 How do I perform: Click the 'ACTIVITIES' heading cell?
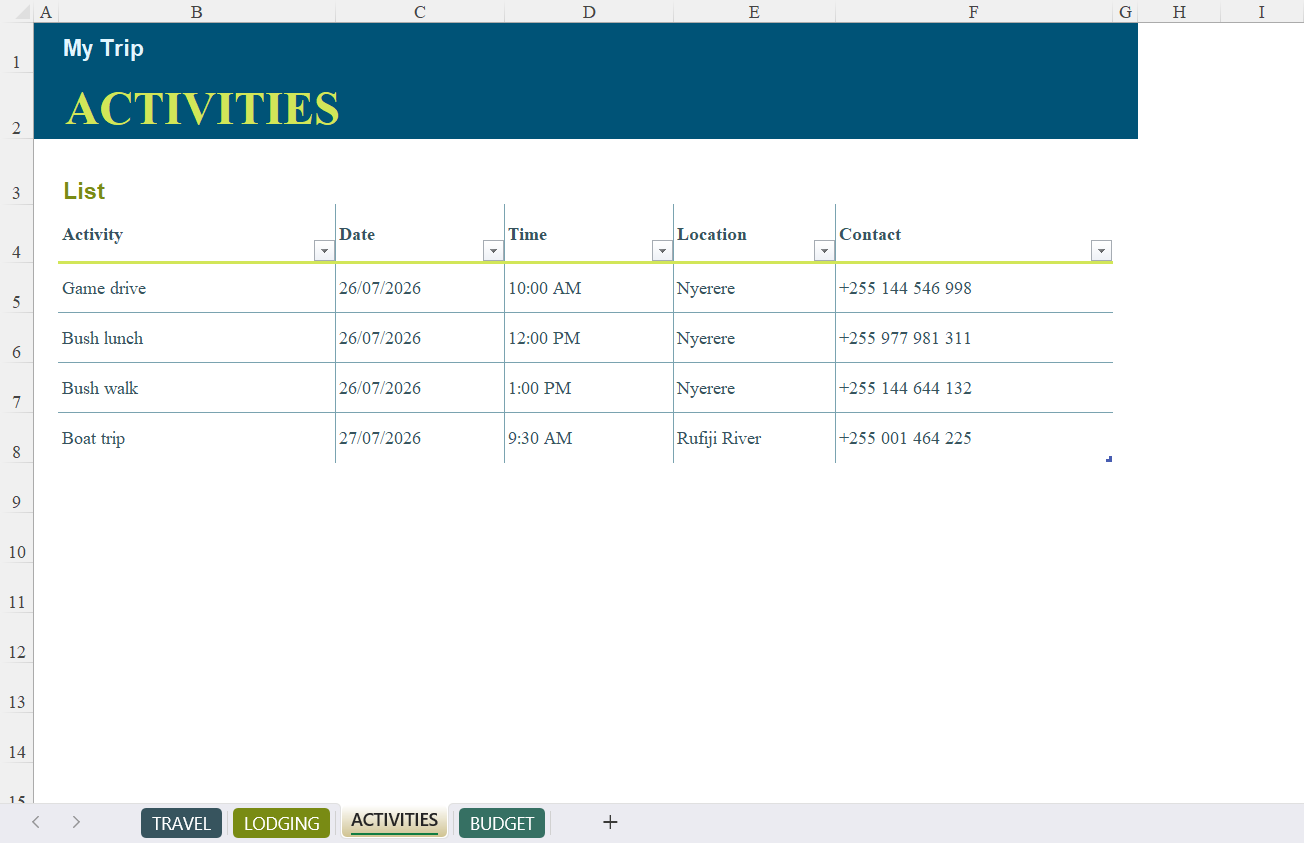202,108
